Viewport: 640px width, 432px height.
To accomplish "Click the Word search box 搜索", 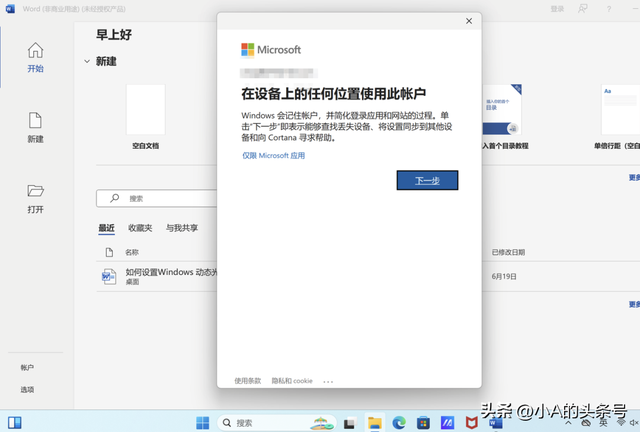I will (x=160, y=199).
